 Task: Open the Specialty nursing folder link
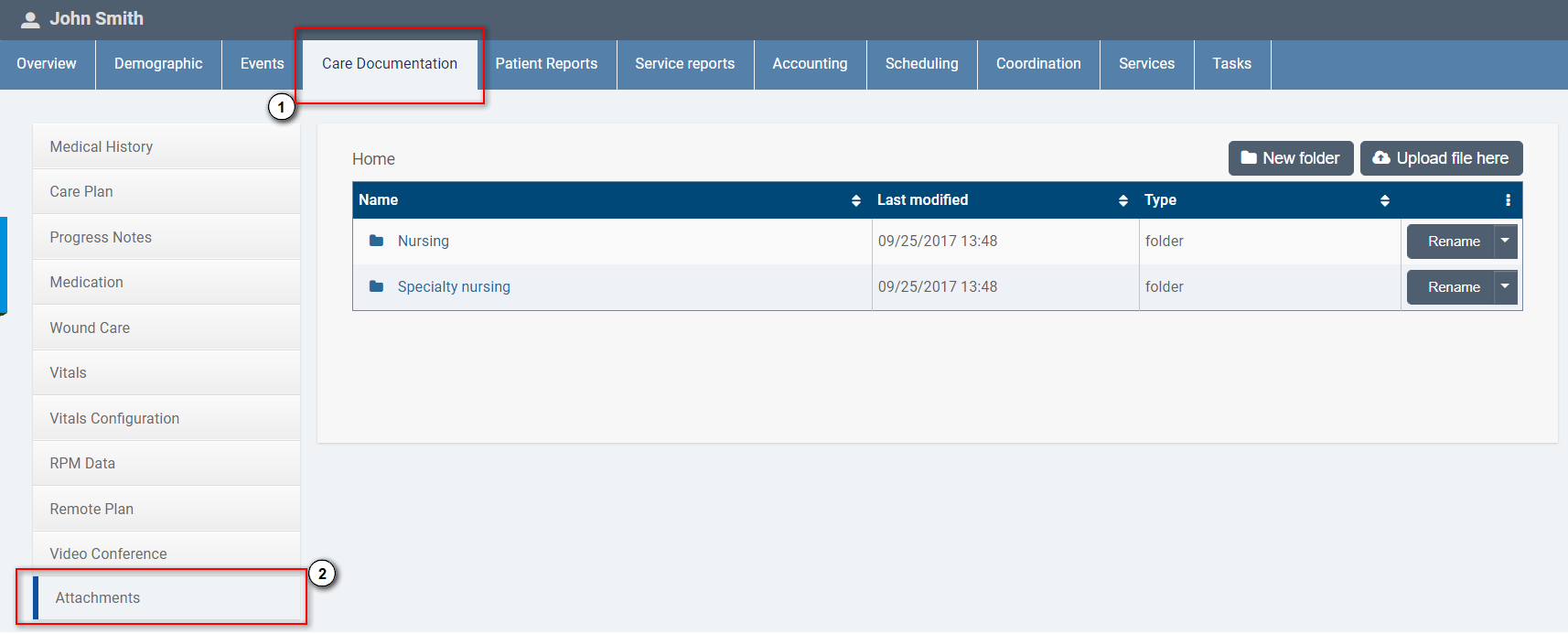click(x=454, y=287)
